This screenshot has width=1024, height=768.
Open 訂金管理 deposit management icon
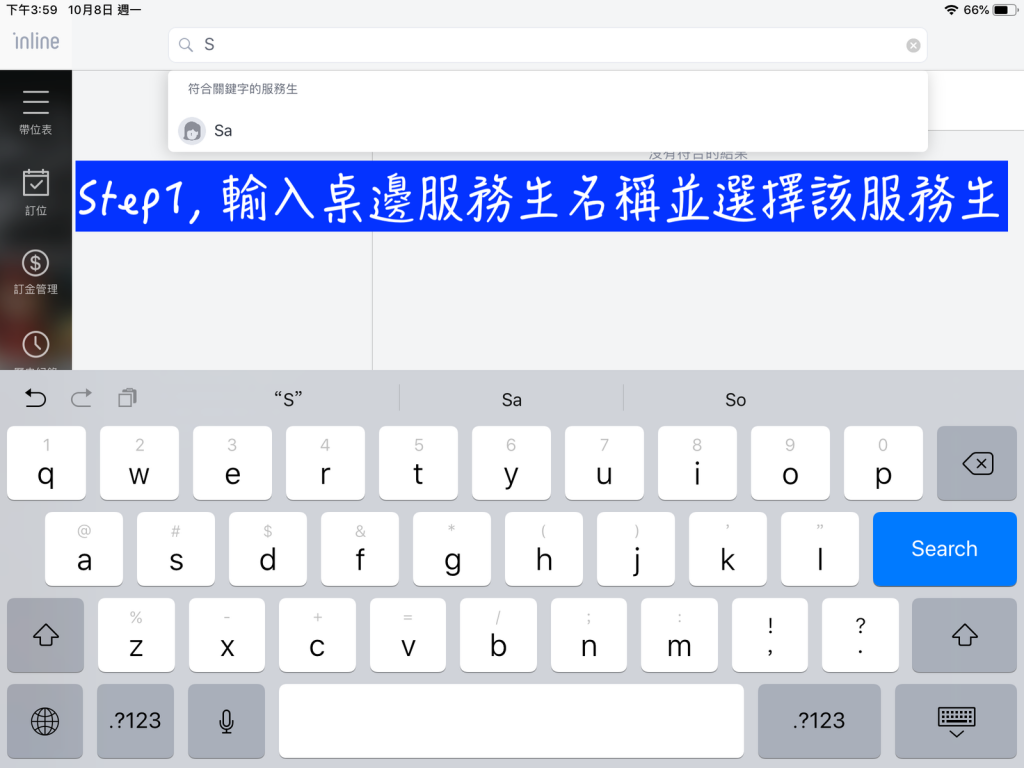click(35, 272)
